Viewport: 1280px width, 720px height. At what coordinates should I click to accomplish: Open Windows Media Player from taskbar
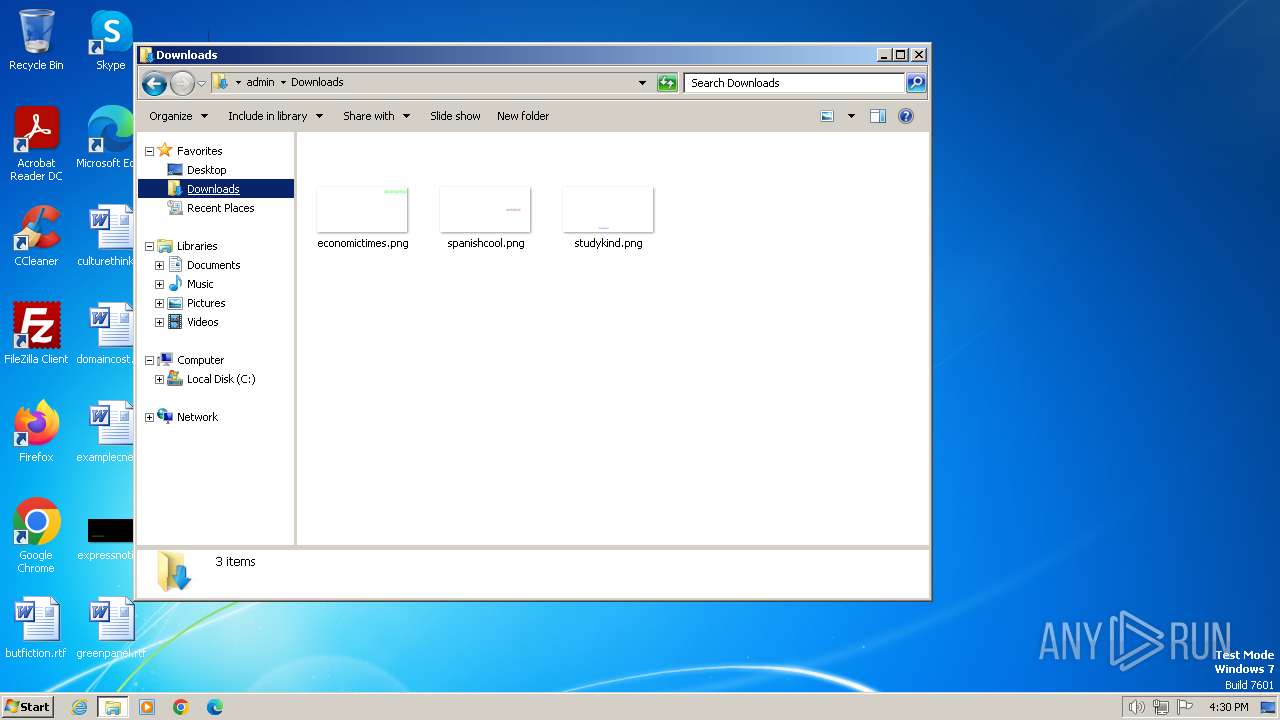(x=147, y=707)
